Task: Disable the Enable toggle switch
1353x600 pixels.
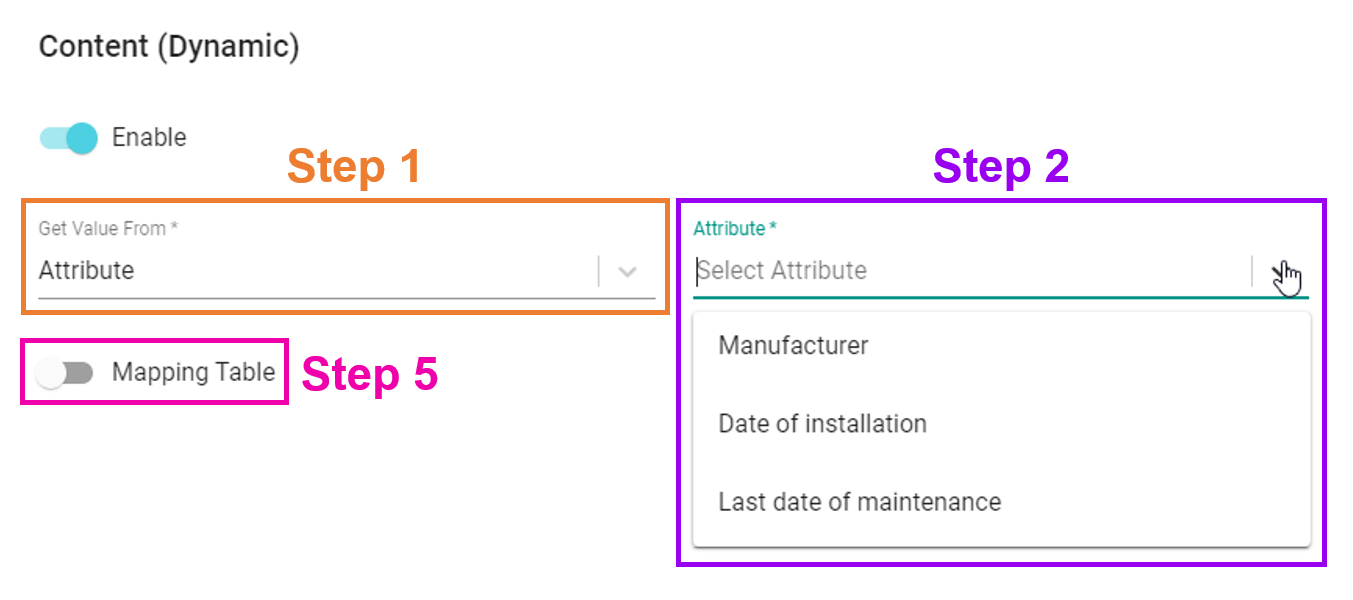Action: (69, 138)
